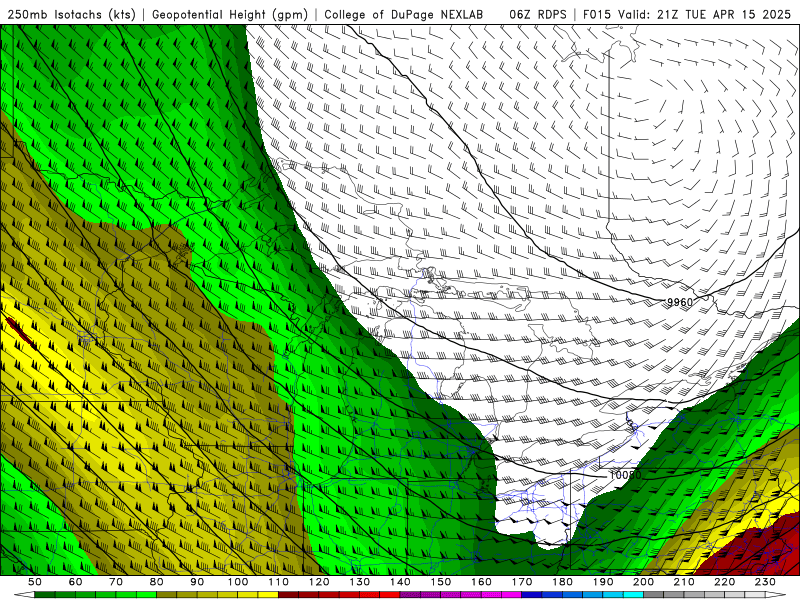Click the 100 value on the legend scale
800x600 pixels.
(238, 582)
